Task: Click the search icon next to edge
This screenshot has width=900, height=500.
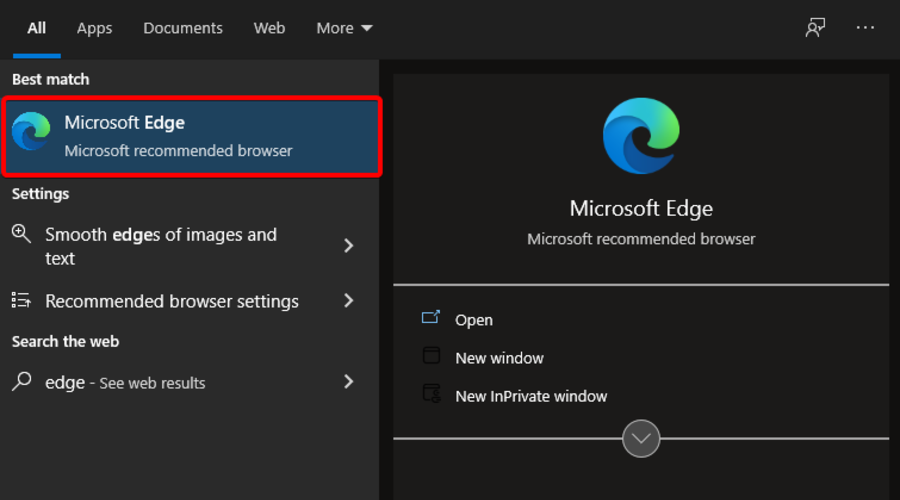Action: tap(22, 381)
